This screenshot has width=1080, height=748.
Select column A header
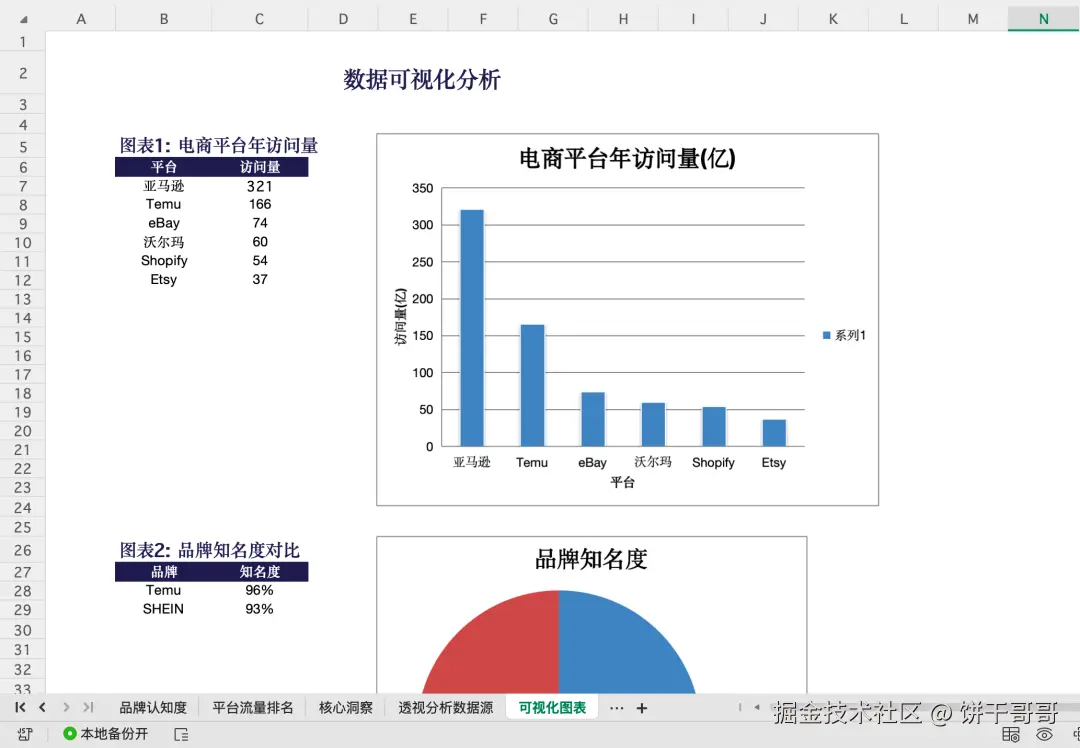pos(81,19)
